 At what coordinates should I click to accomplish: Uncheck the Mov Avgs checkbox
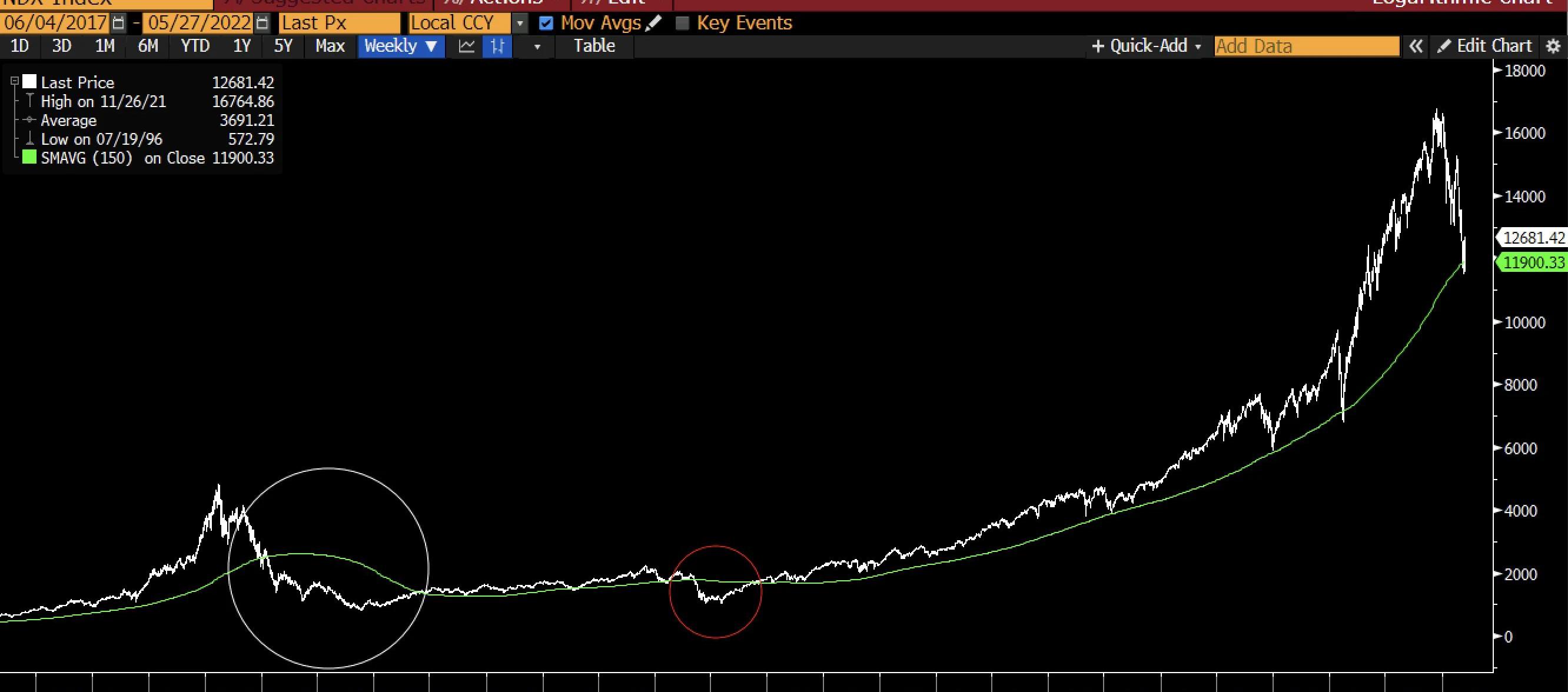[x=546, y=23]
